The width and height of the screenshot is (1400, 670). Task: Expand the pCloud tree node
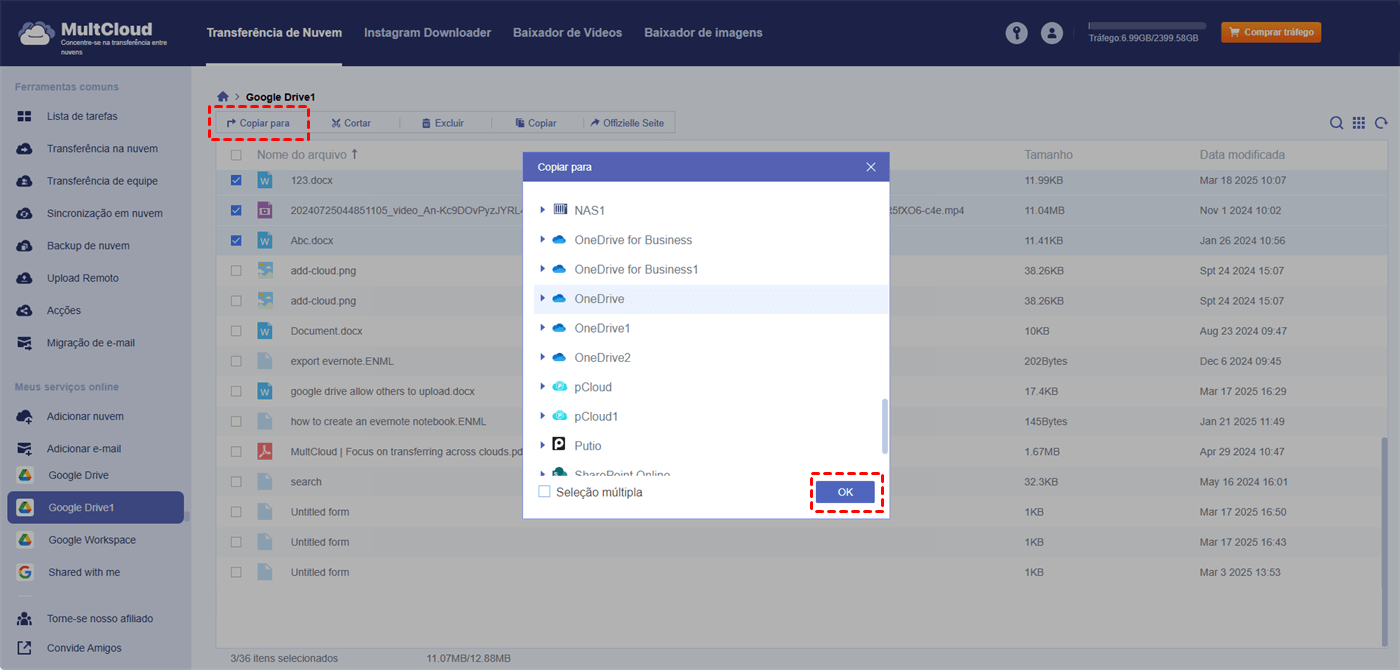[543, 387]
